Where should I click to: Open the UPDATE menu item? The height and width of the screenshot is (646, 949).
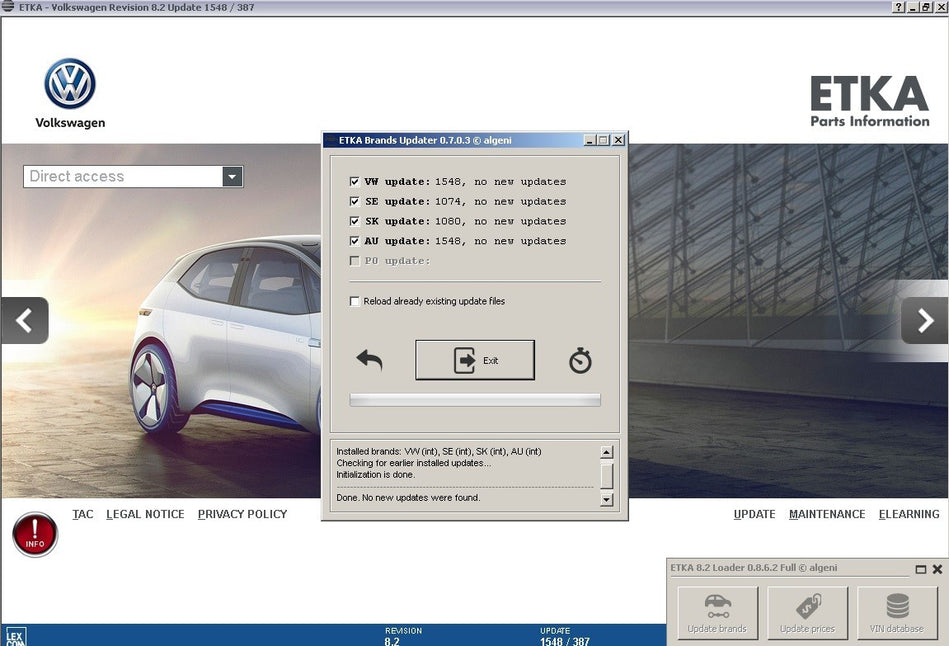point(754,514)
